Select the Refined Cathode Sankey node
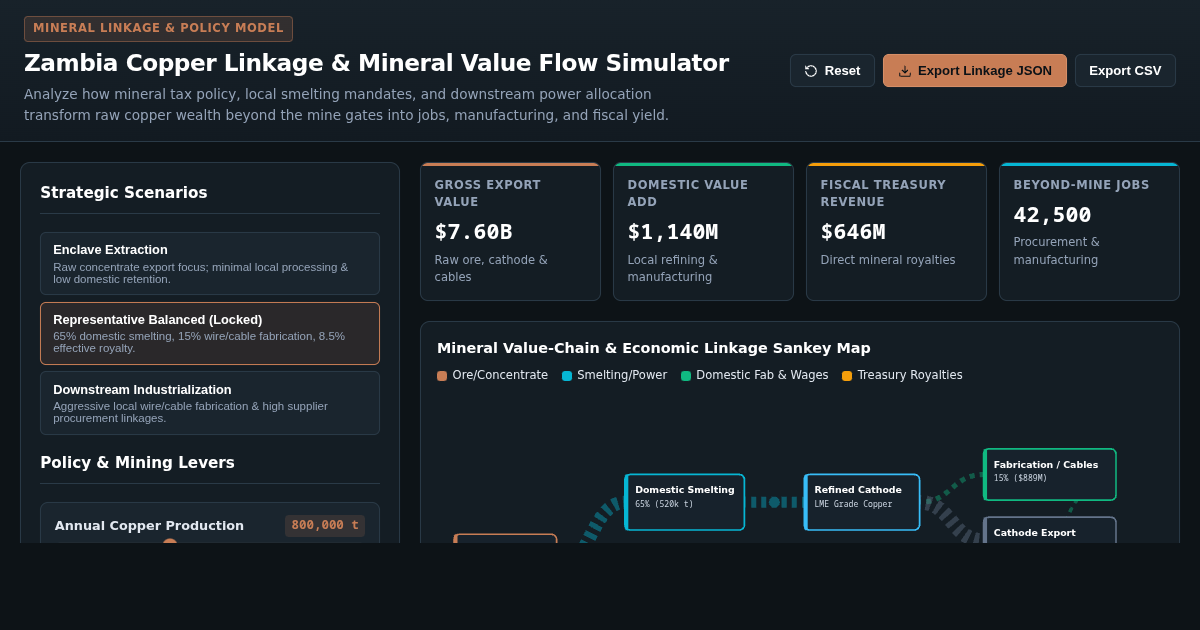Image resolution: width=1200 pixels, height=630 pixels. point(862,502)
